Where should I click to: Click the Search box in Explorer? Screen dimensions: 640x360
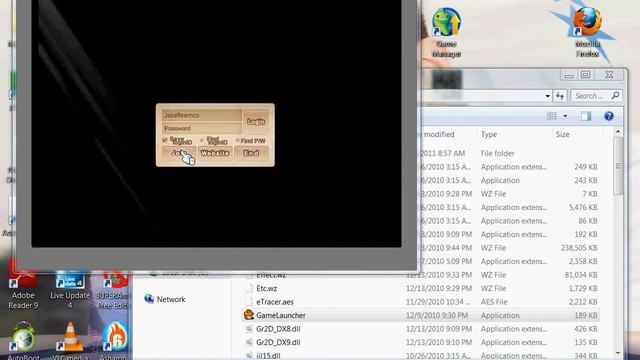[x=596, y=96]
